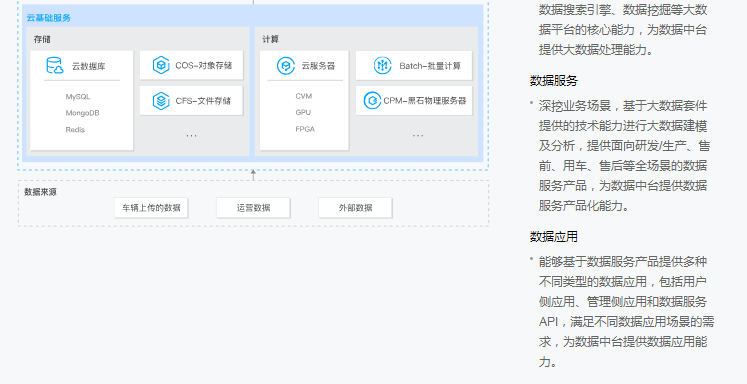Image resolution: width=747 pixels, height=384 pixels.
Task: Click the MySQL entry under 云数据库
Action: point(78,97)
